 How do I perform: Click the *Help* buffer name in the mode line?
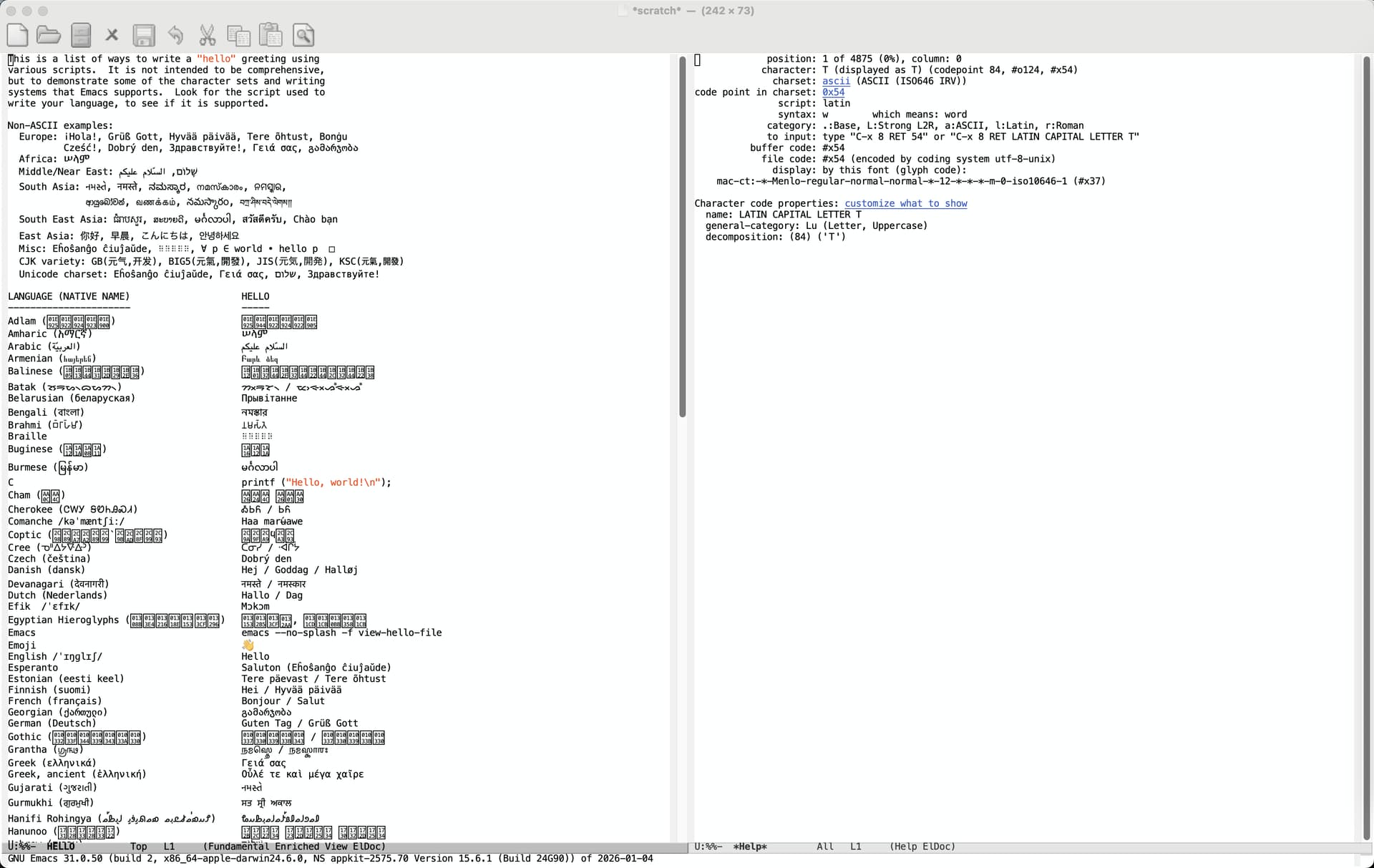click(x=749, y=847)
